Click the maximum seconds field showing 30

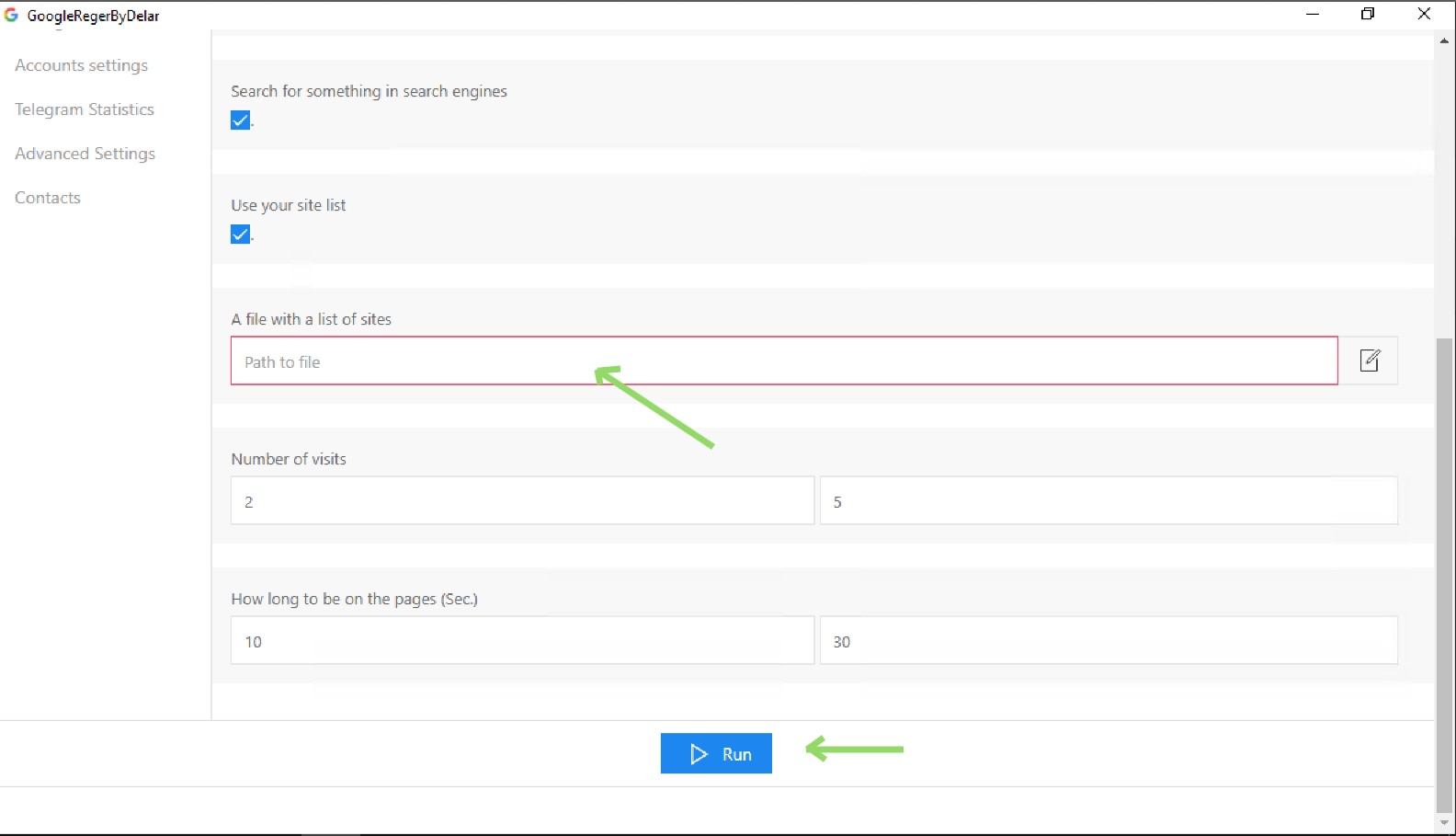1109,641
